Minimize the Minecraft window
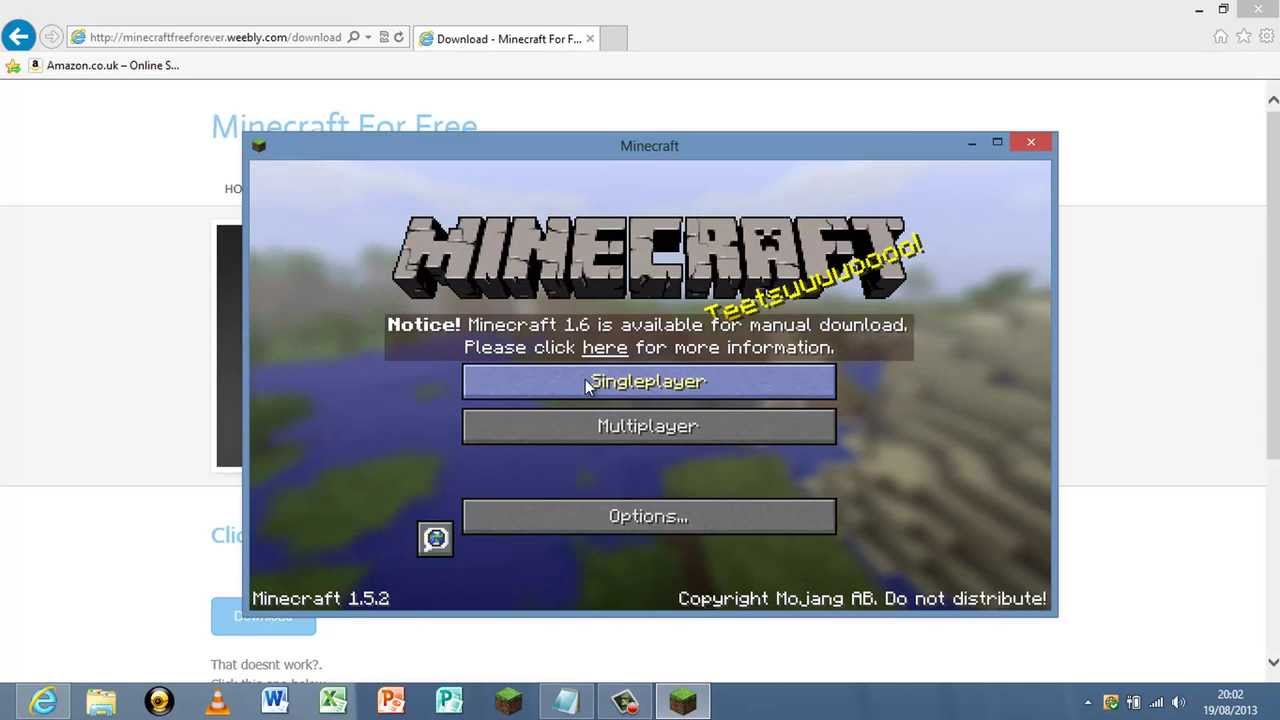Image resolution: width=1280 pixels, height=720 pixels. tap(972, 143)
